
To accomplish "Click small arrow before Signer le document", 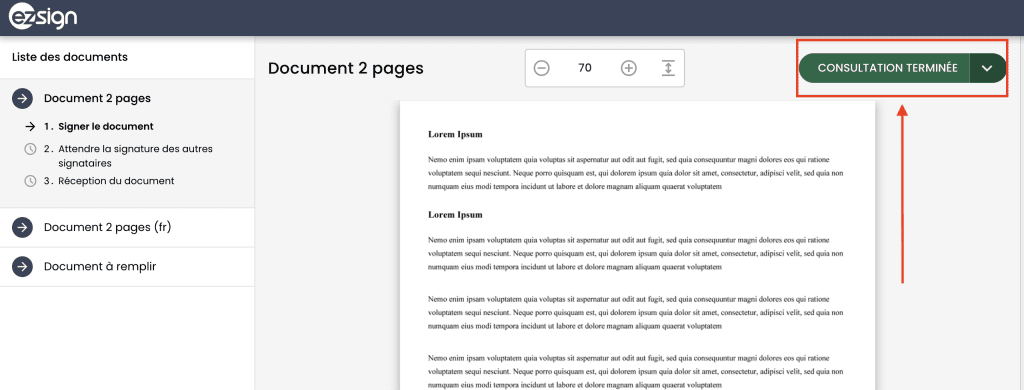I will click(x=30, y=127).
